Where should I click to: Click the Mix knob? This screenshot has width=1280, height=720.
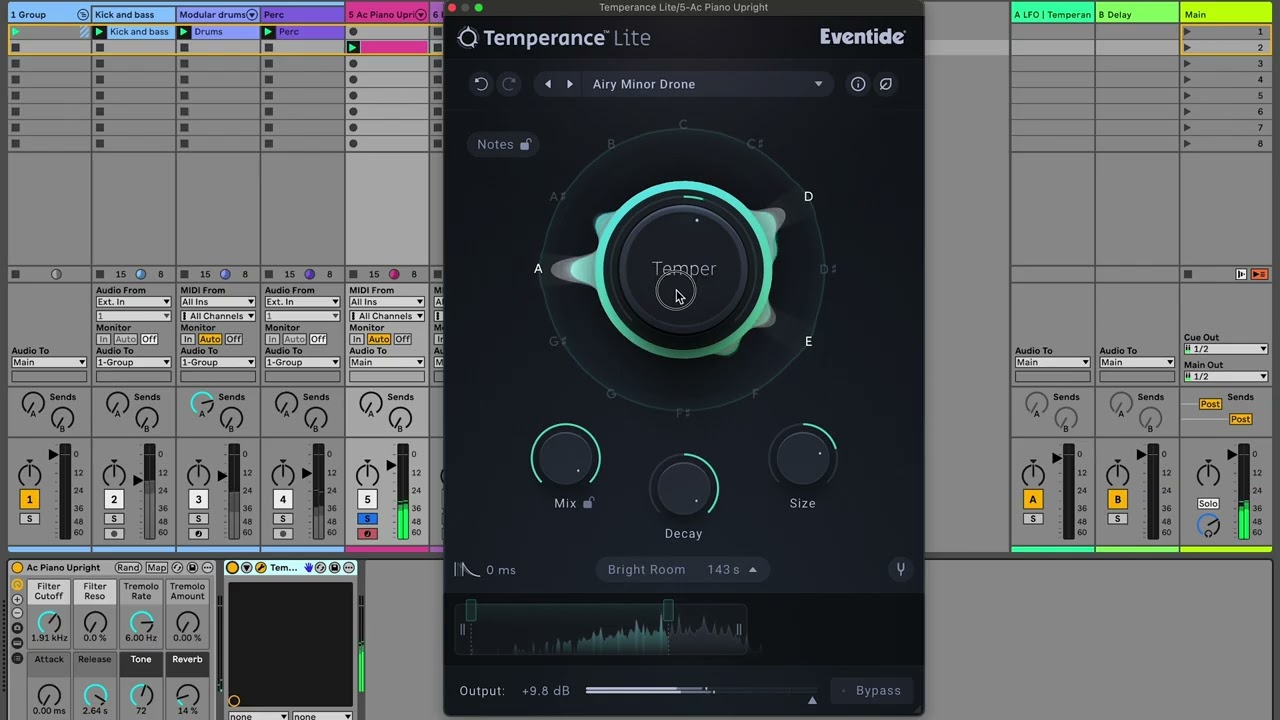pyautogui.click(x=566, y=458)
